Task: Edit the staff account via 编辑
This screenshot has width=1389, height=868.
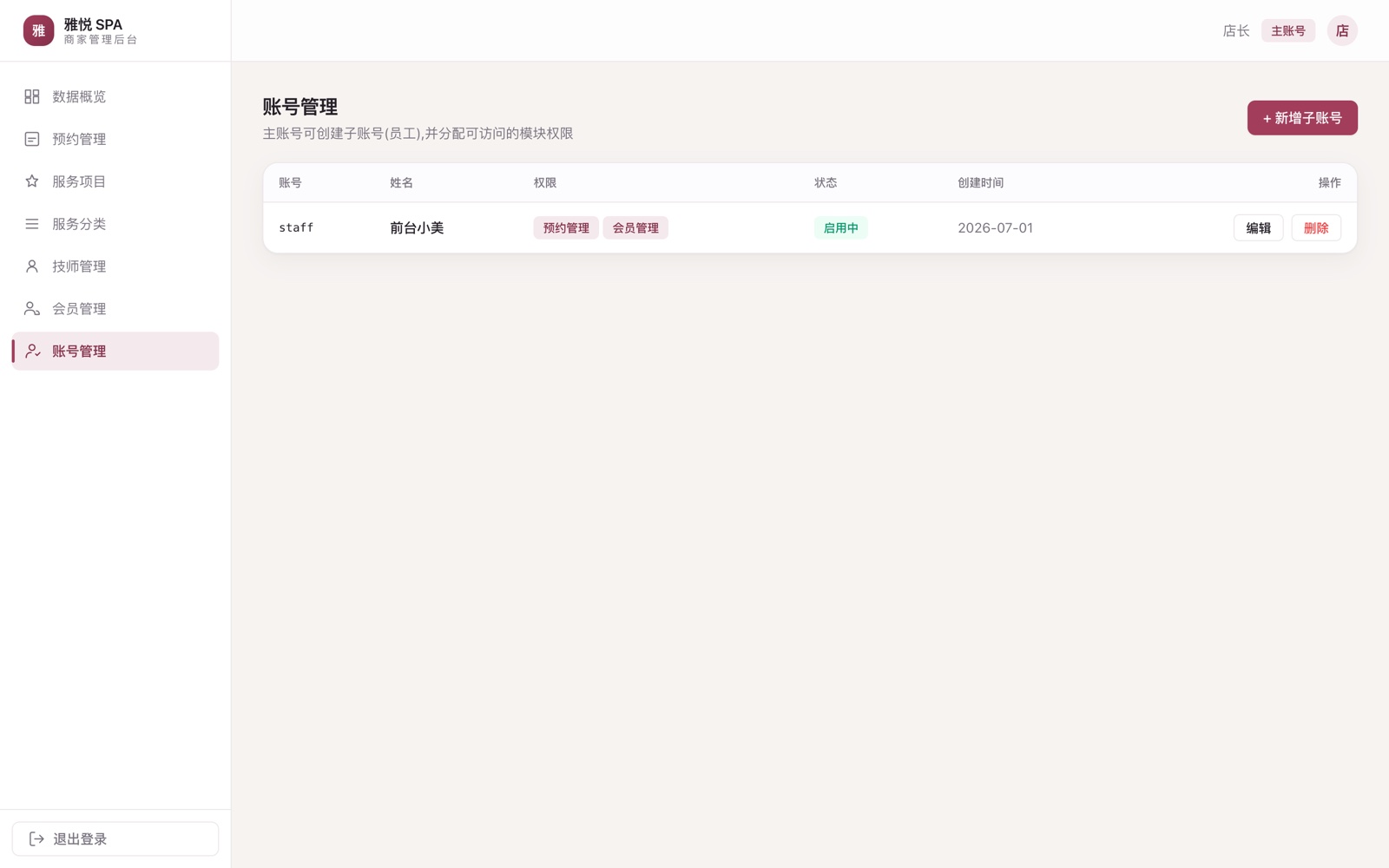Action: 1258,227
